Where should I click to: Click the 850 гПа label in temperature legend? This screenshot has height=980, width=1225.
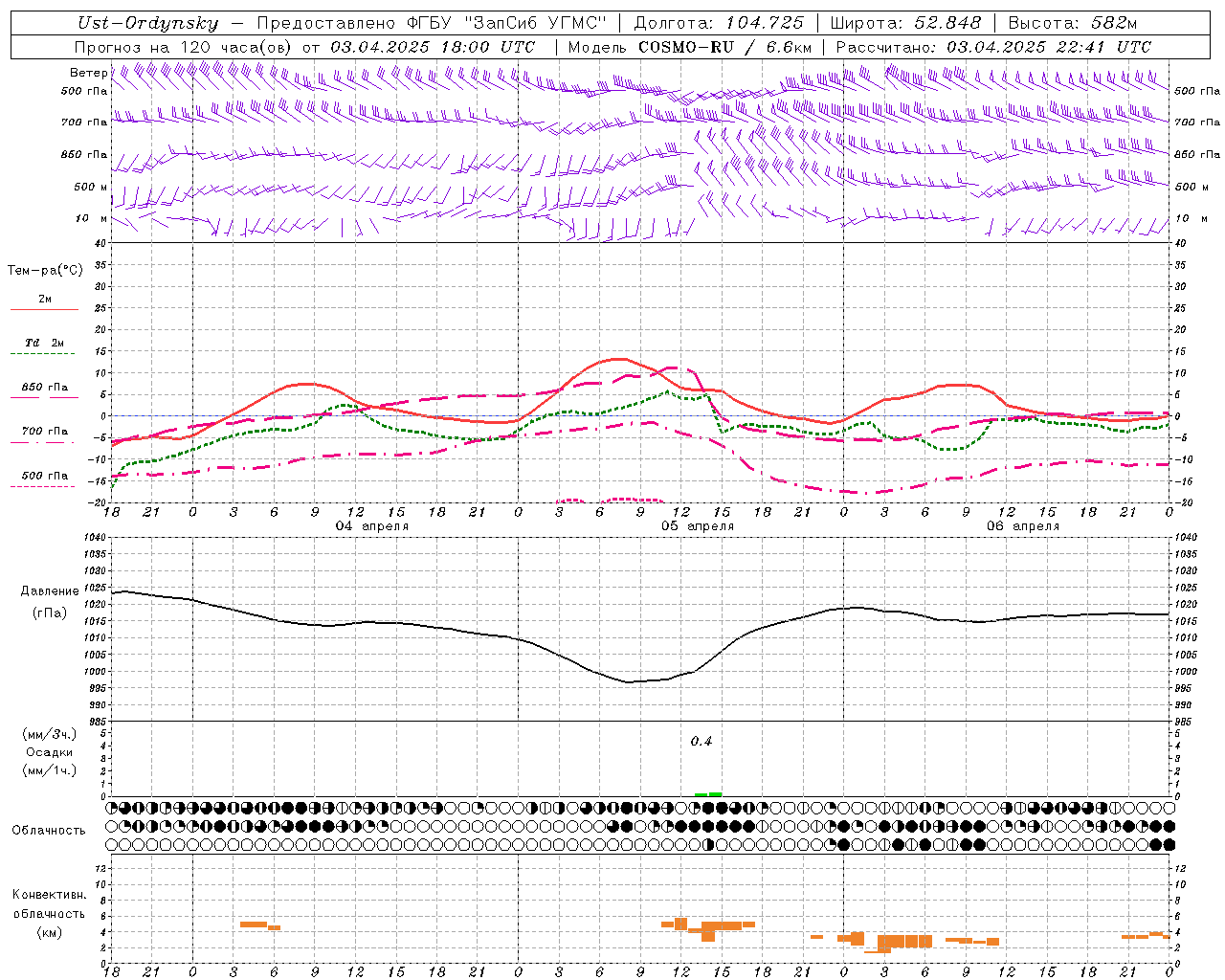(45, 388)
